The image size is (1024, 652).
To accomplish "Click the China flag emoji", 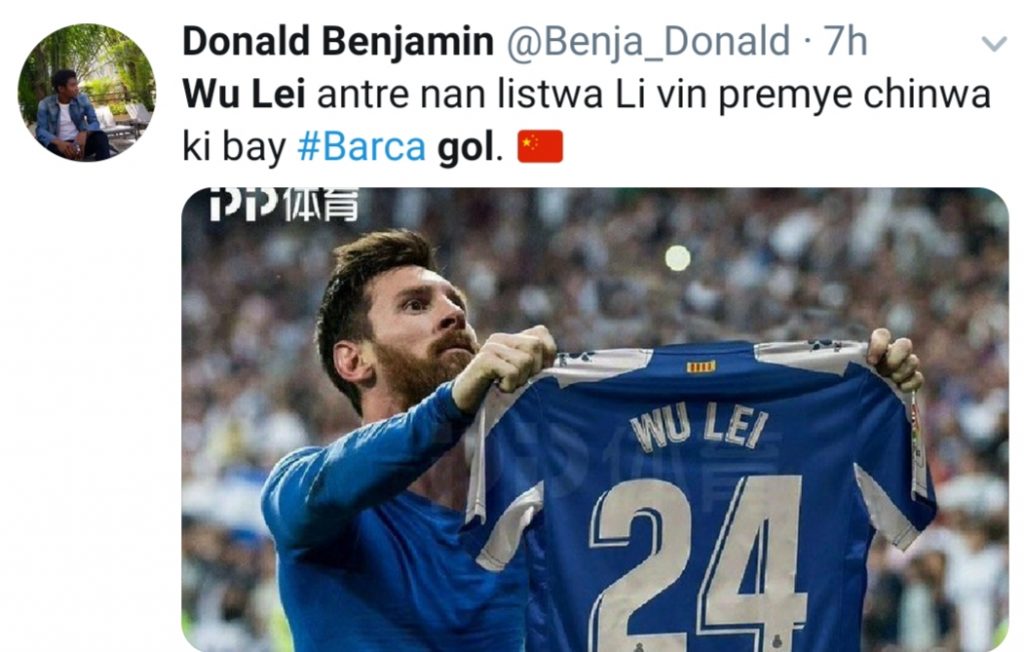I will click(x=540, y=146).
